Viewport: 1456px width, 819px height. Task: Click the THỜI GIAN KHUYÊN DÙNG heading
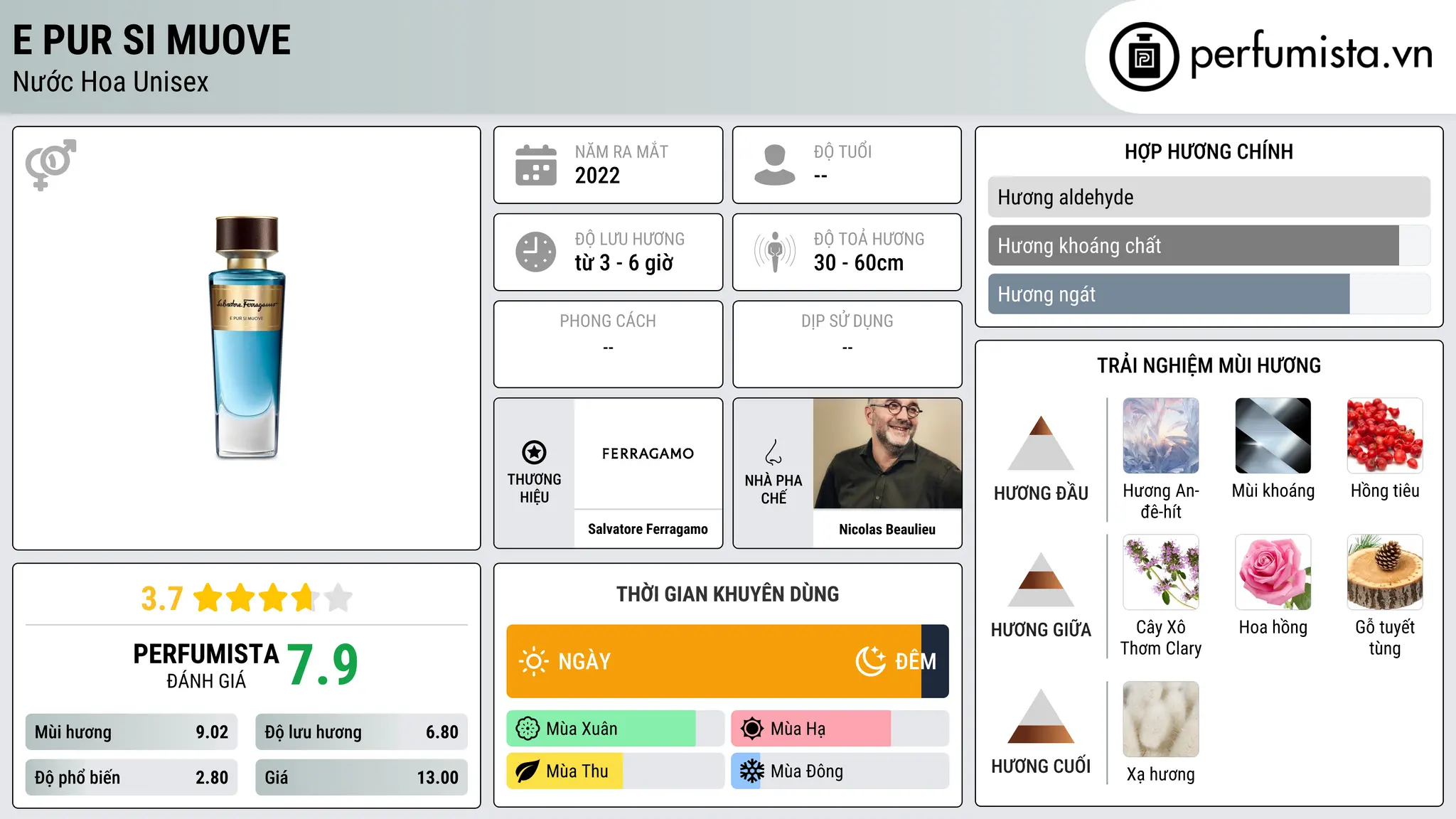click(728, 594)
